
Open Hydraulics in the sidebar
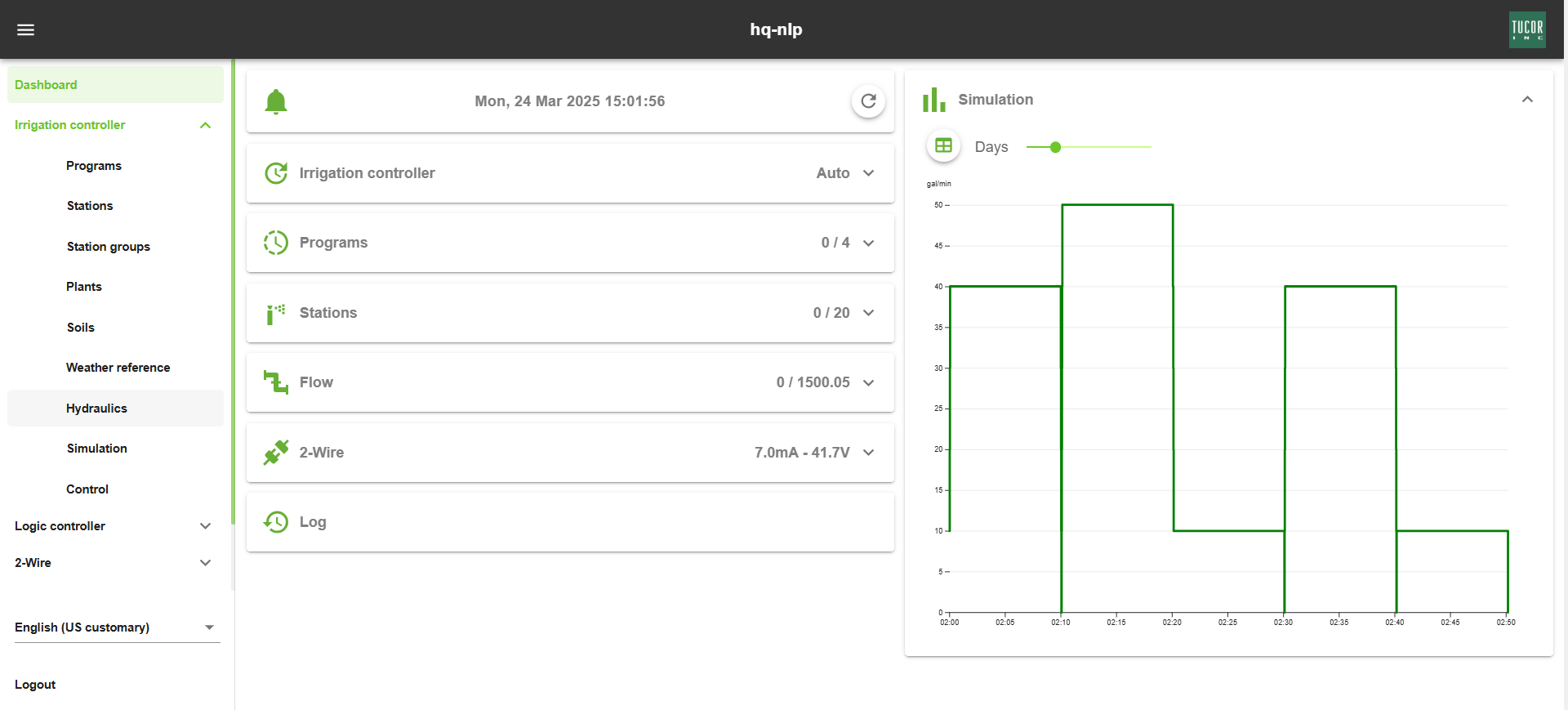coord(96,409)
